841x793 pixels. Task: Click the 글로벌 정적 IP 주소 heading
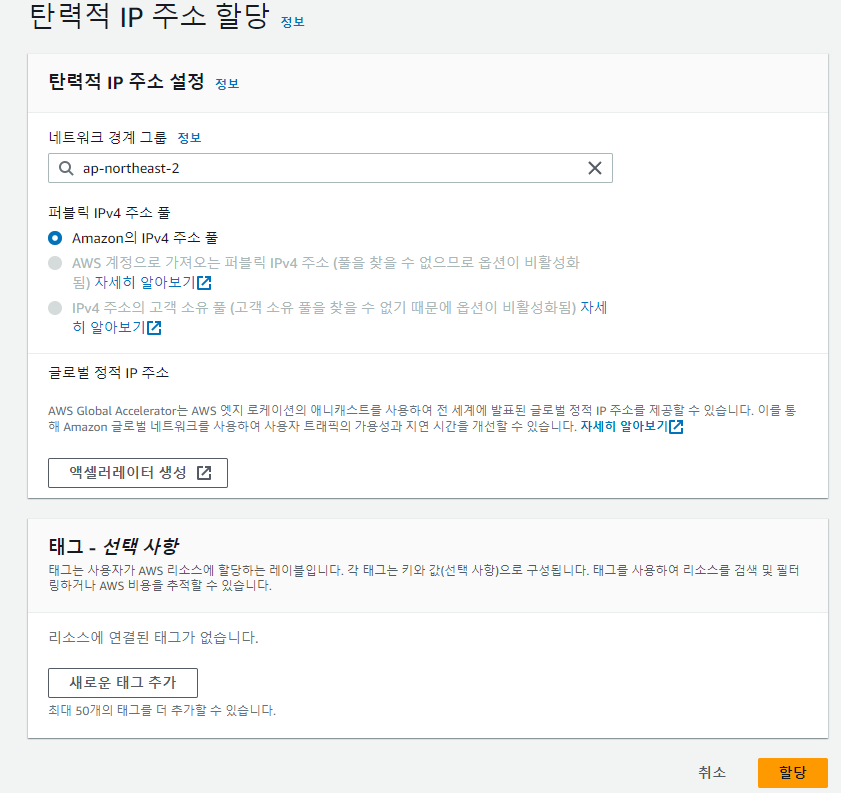(108, 373)
